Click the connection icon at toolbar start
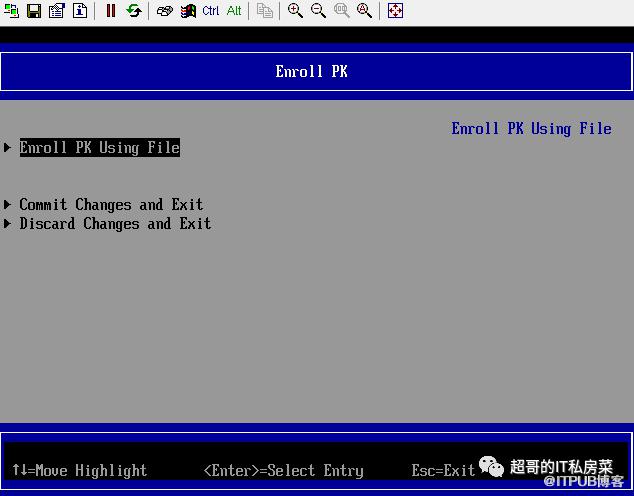This screenshot has height=496, width=634. point(12,11)
